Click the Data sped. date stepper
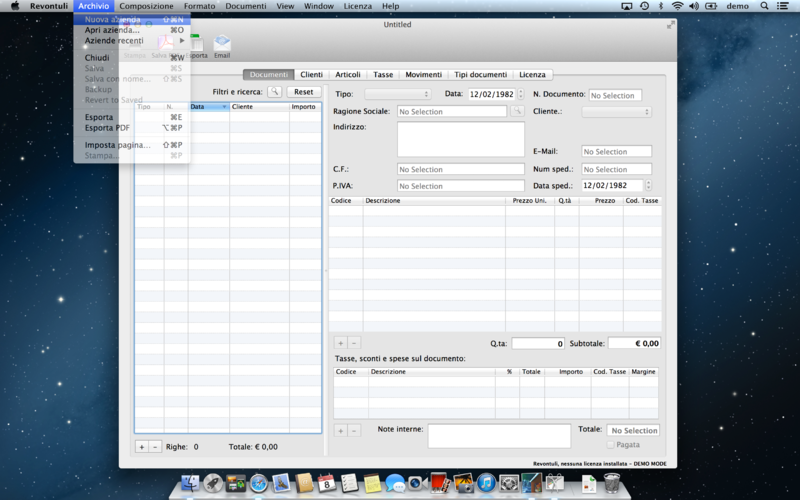Screen dimensions: 800x500 [x=648, y=185]
